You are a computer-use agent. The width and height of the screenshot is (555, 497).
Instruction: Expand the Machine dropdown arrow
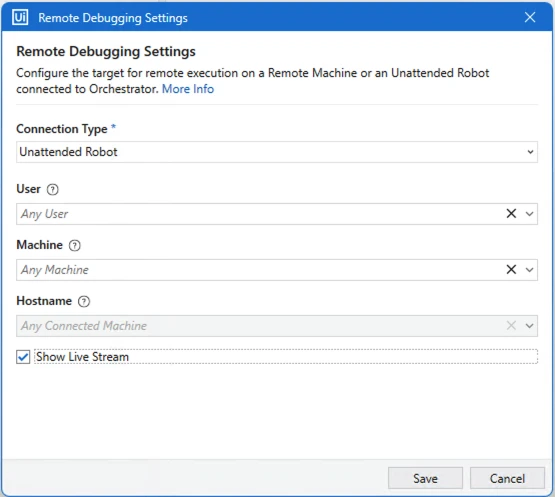pyautogui.click(x=530, y=270)
